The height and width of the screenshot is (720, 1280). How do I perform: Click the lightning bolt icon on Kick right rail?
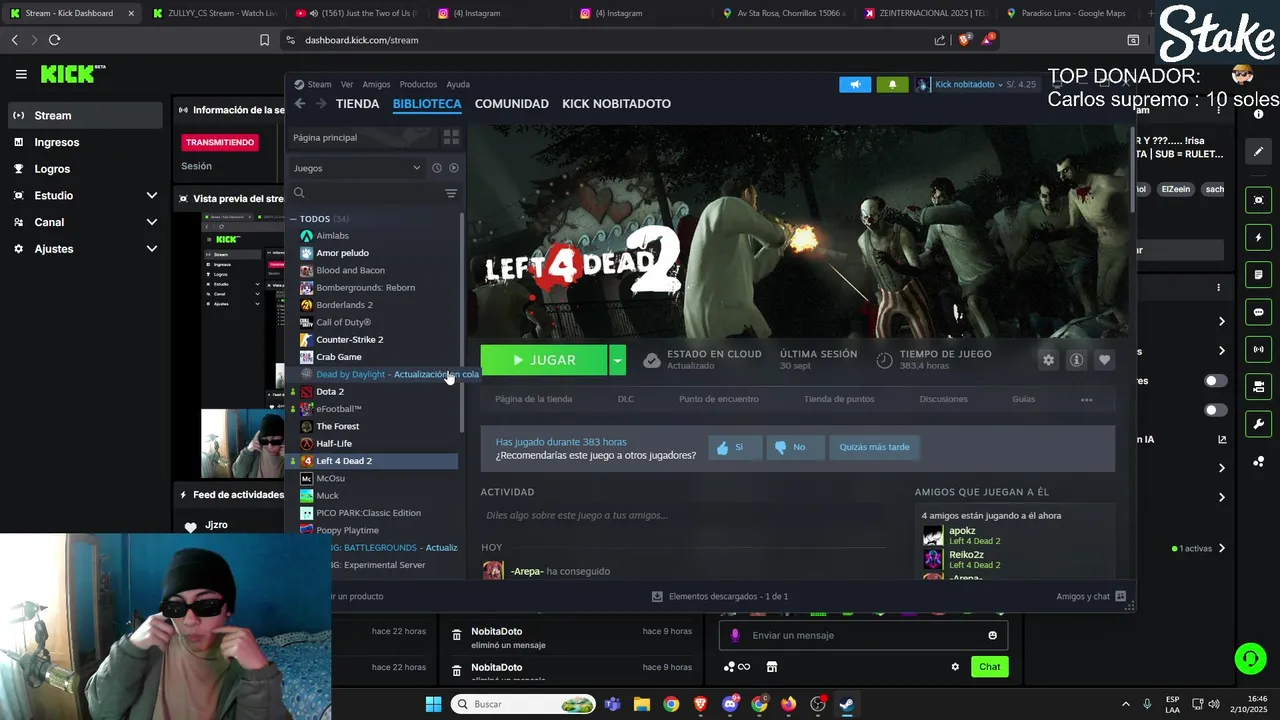point(1258,238)
